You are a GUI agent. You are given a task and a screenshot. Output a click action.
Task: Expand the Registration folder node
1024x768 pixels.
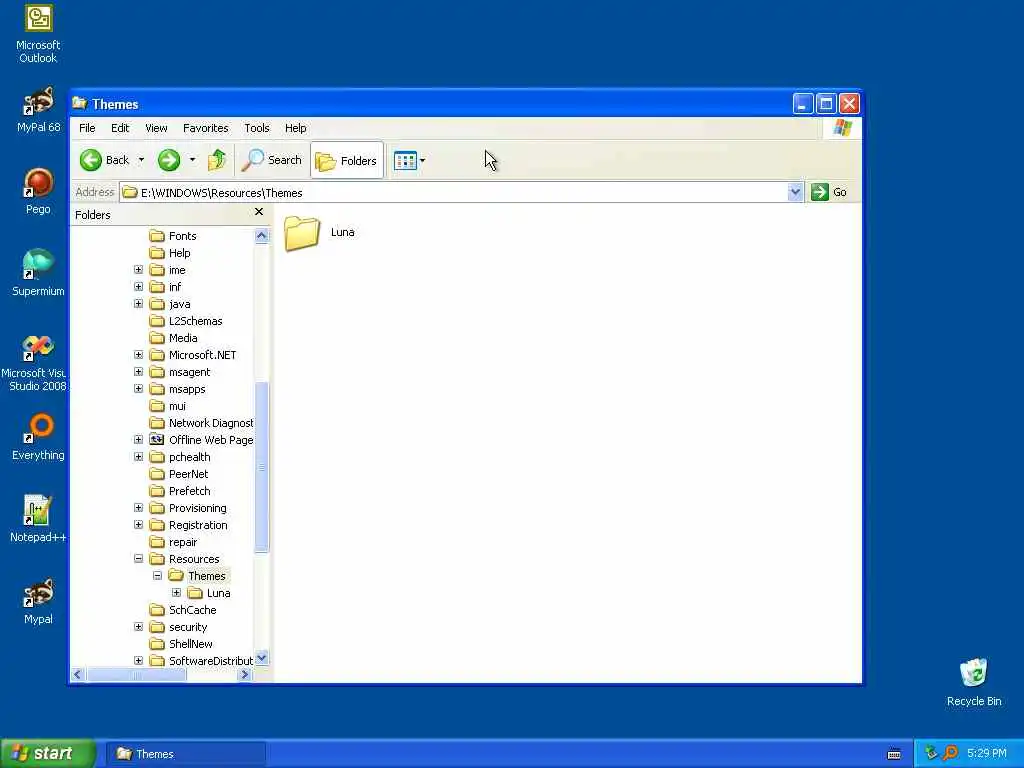pos(138,524)
